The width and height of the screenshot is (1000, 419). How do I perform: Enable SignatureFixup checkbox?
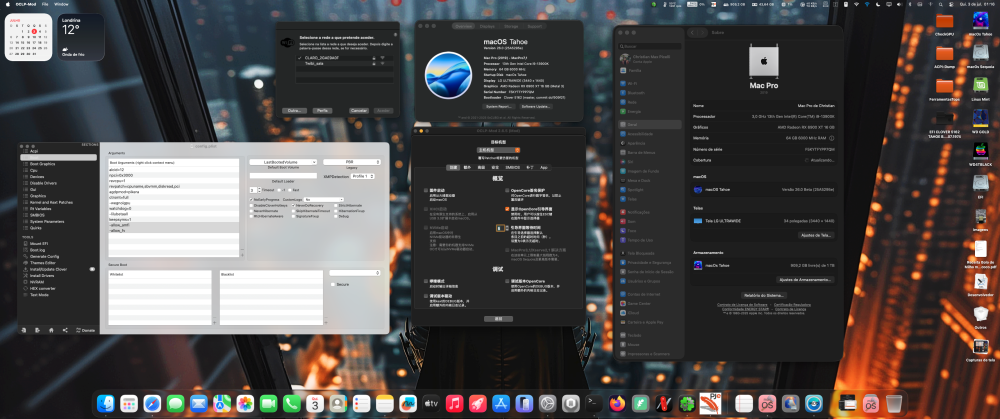coord(293,216)
